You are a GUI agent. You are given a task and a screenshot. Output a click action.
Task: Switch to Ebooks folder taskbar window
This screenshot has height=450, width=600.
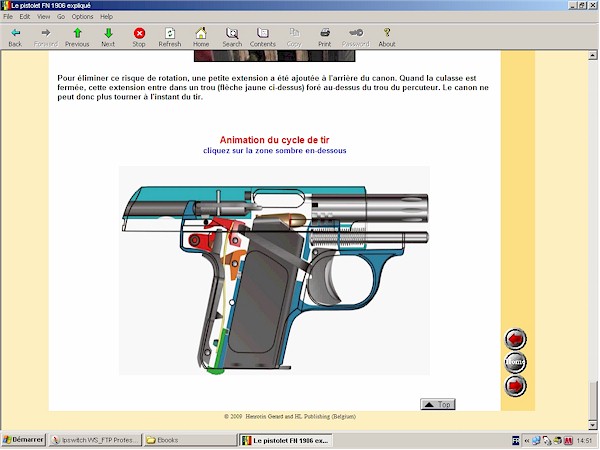(x=190, y=440)
